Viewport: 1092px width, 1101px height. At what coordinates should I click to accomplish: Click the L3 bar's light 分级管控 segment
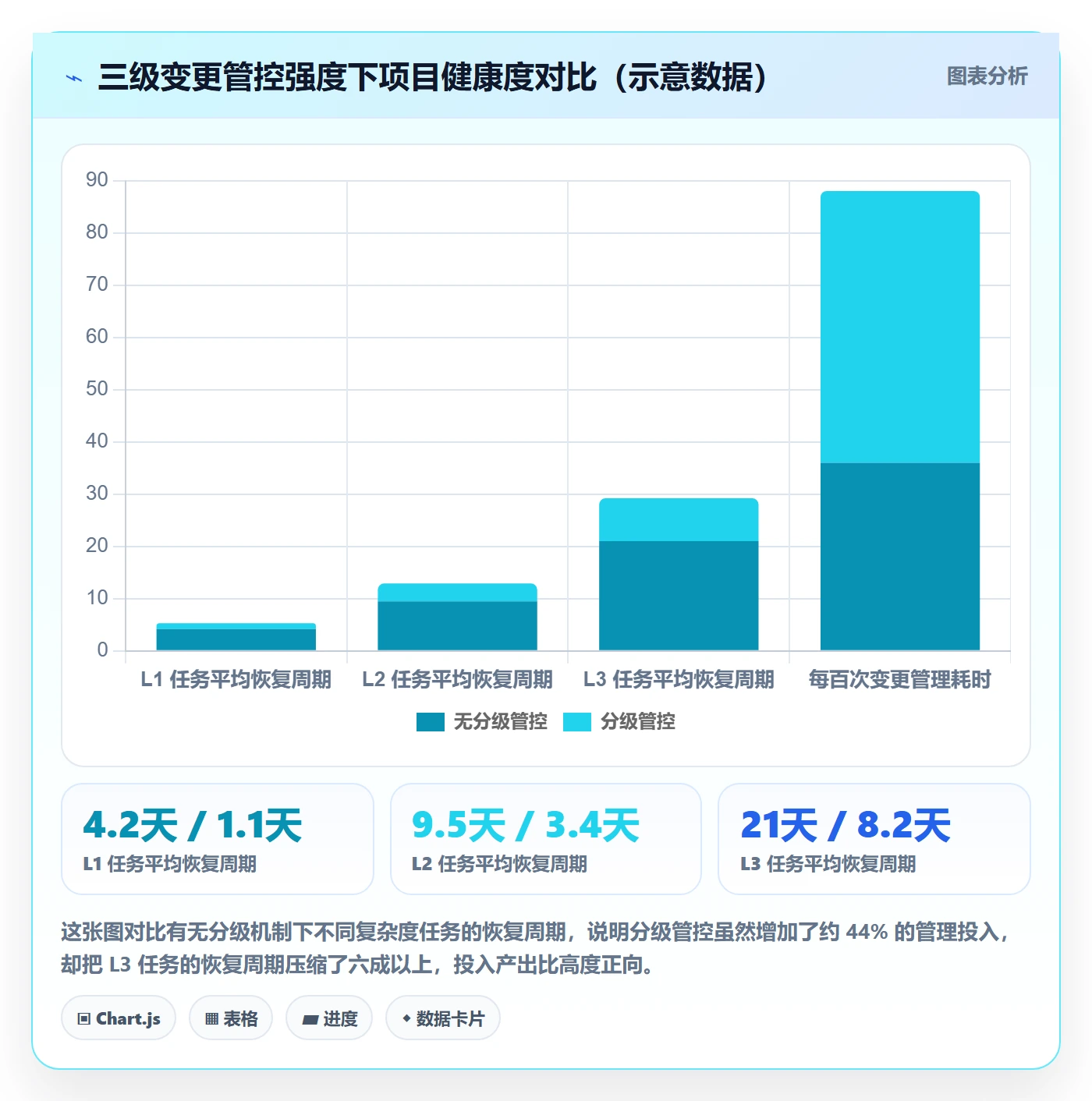click(x=679, y=519)
